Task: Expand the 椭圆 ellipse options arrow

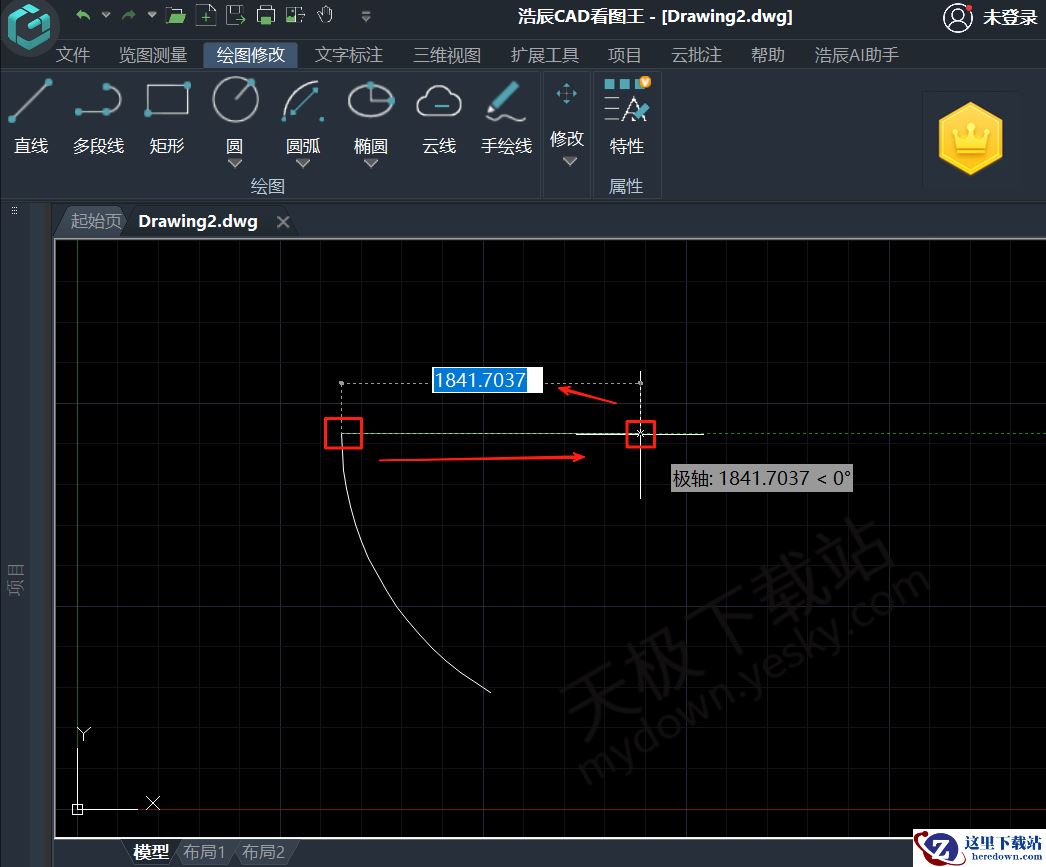Action: click(371, 164)
